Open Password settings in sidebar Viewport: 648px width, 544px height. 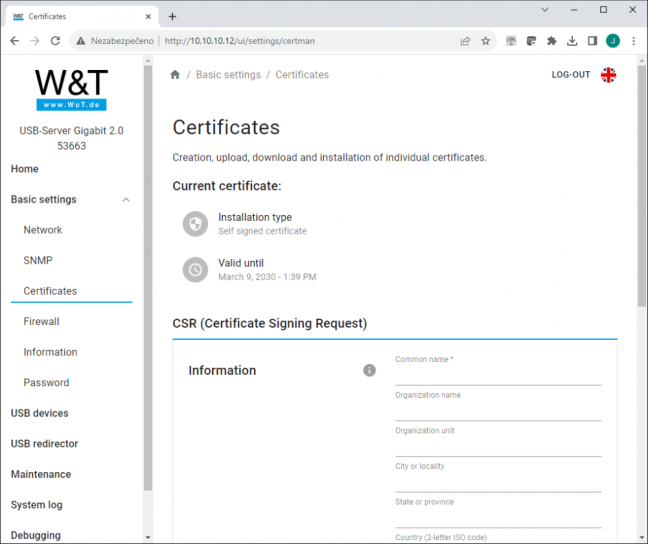(46, 383)
